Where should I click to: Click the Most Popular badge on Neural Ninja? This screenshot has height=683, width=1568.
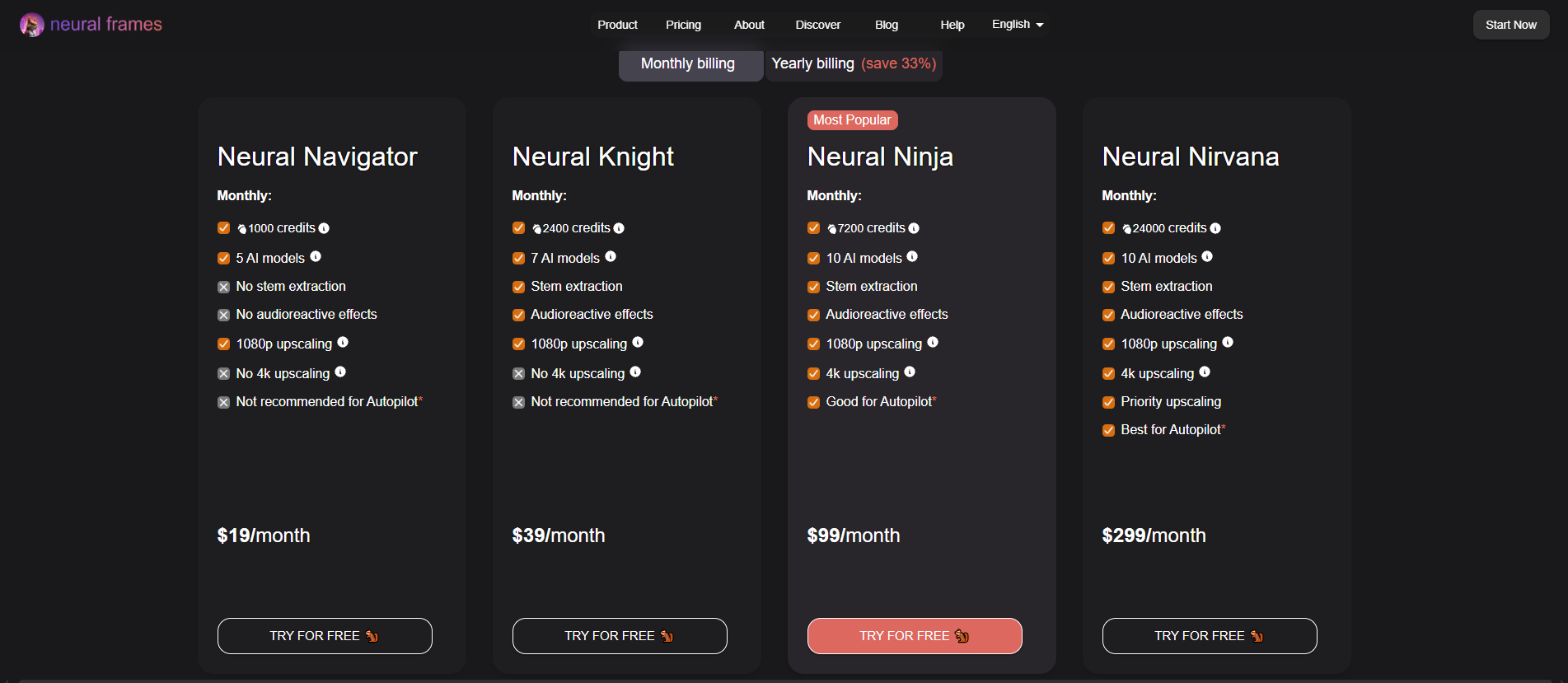coord(852,119)
